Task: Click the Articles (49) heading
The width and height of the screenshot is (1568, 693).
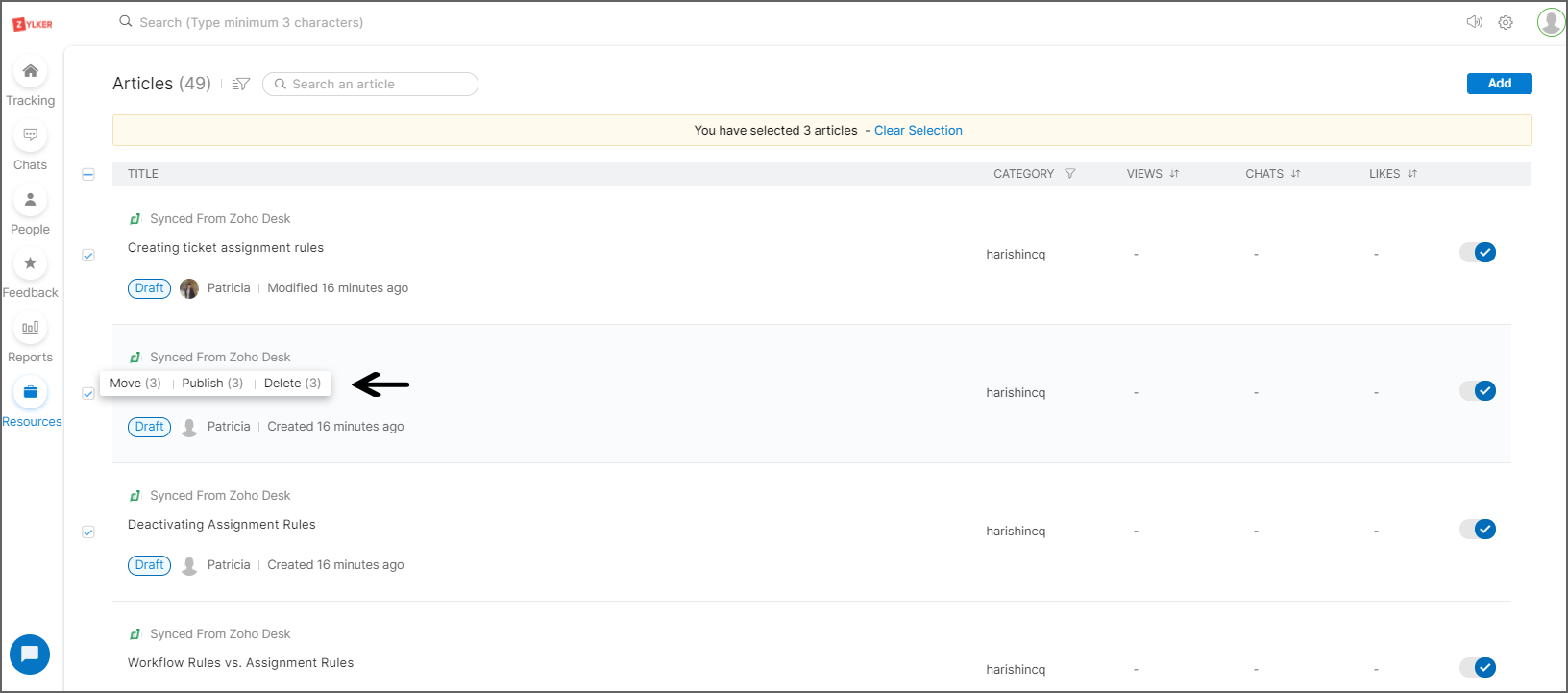Action: [x=161, y=84]
